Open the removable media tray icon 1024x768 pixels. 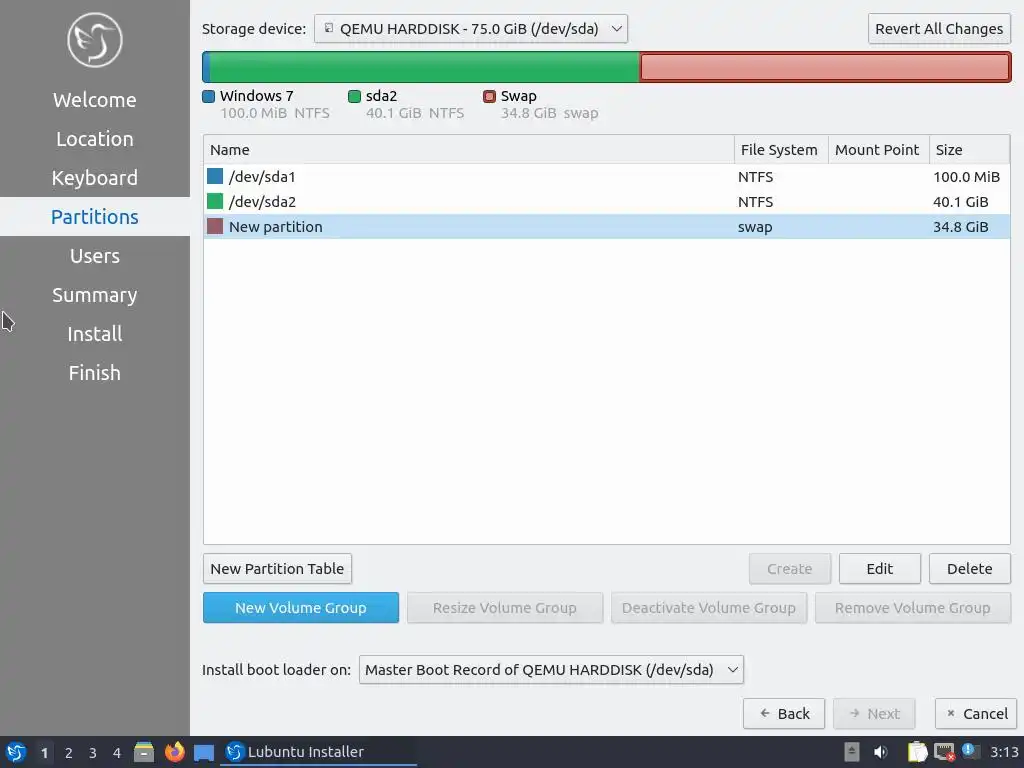pyautogui.click(x=852, y=752)
